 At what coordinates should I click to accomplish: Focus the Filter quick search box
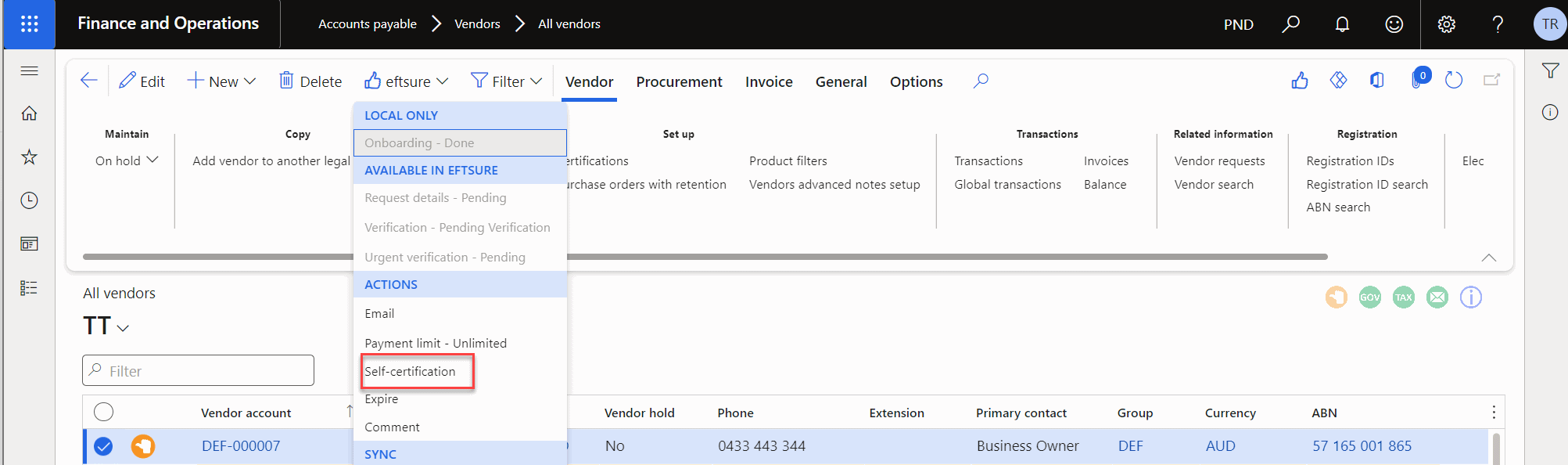click(198, 370)
